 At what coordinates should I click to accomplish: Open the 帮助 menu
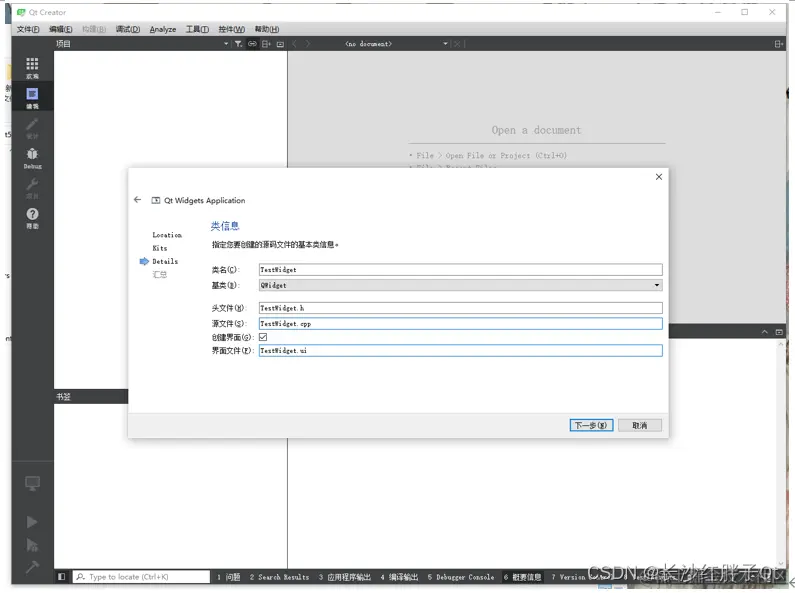pos(267,29)
